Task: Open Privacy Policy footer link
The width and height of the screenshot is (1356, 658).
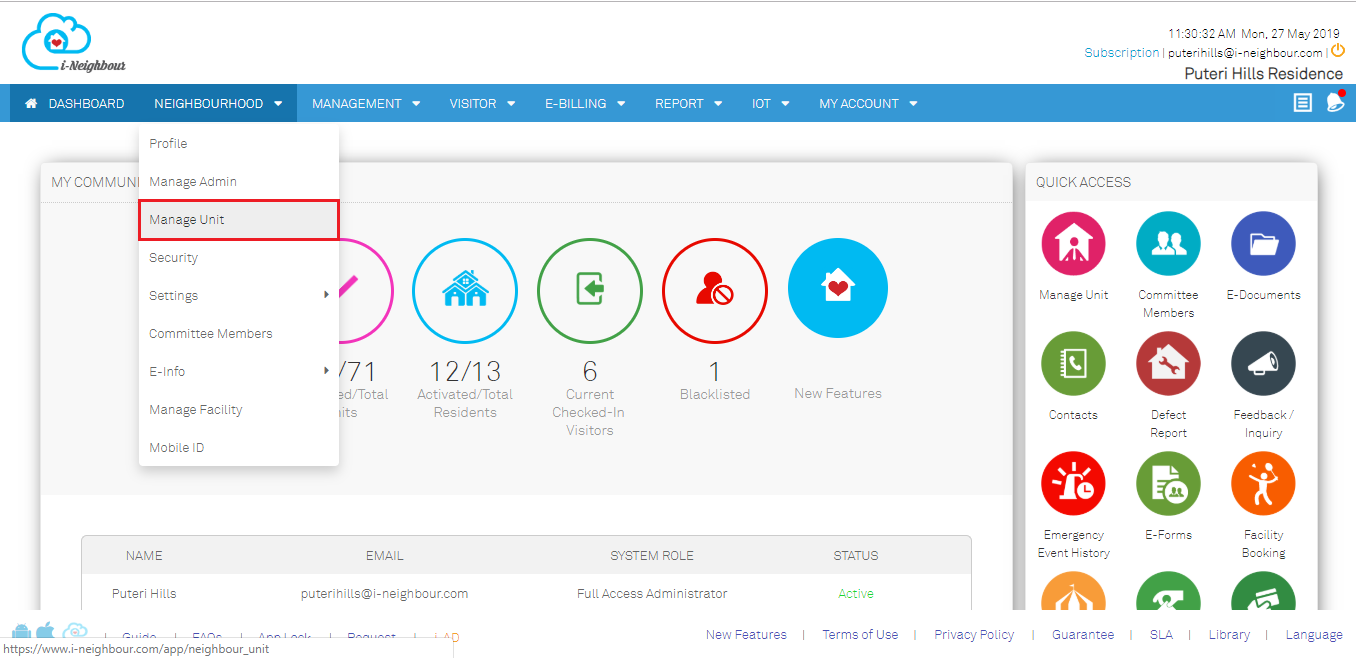Action: click(974, 634)
